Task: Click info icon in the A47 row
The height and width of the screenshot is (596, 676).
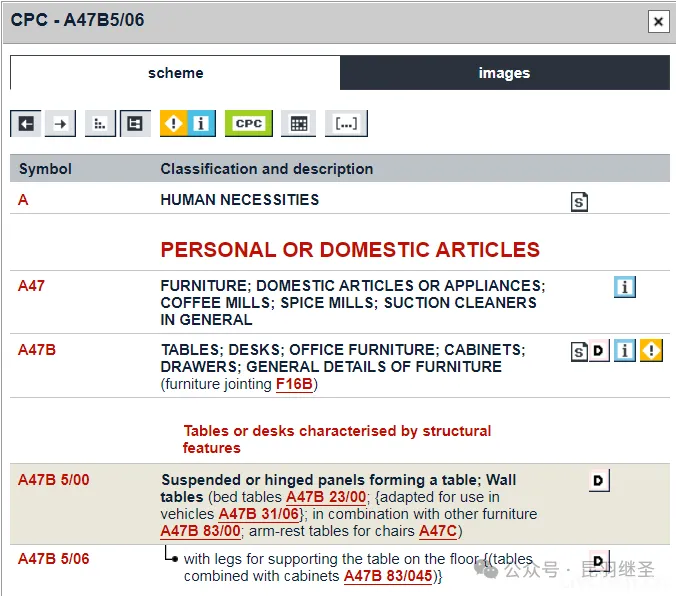Action: pos(625,288)
